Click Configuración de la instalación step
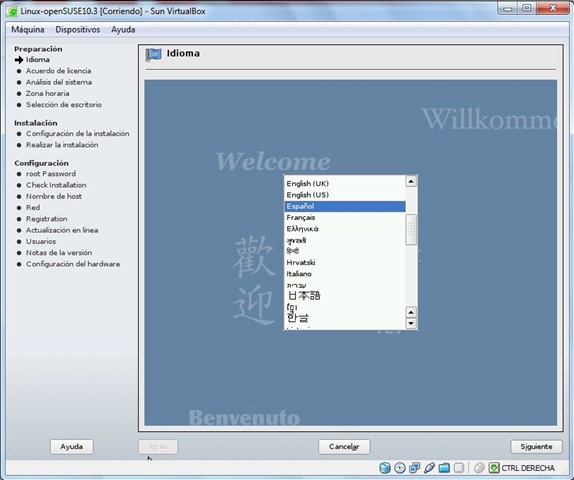Screen dimensions: 574x480 tap(78, 134)
